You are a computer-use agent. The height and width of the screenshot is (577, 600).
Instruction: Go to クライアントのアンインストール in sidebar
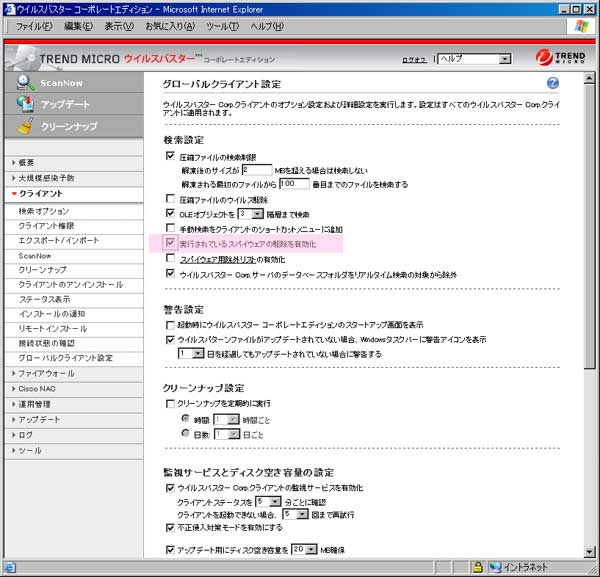(x=71, y=284)
